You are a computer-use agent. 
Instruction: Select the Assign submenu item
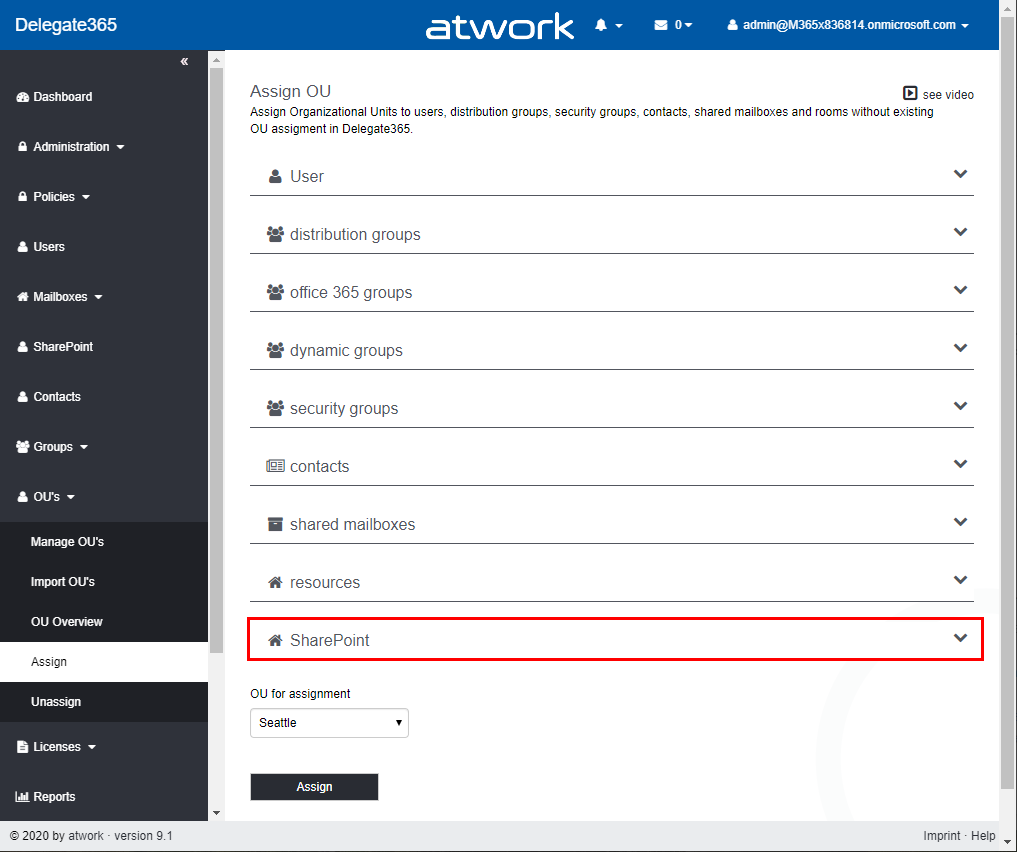point(104,662)
